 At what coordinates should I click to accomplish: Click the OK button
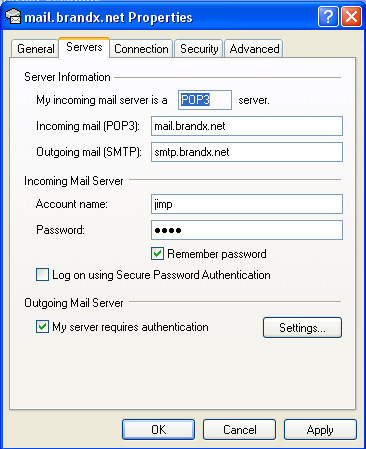pos(158,430)
